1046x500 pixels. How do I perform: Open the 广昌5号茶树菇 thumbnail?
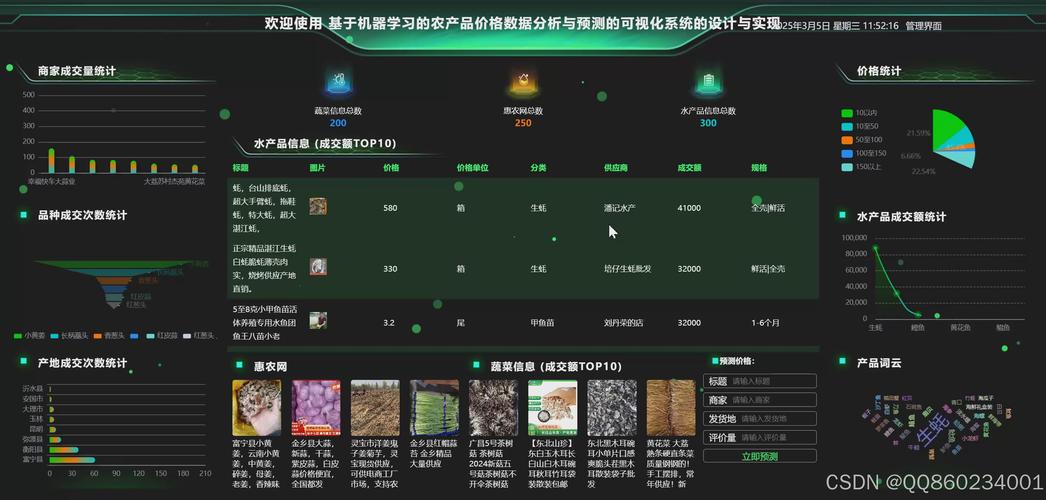pyautogui.click(x=494, y=408)
